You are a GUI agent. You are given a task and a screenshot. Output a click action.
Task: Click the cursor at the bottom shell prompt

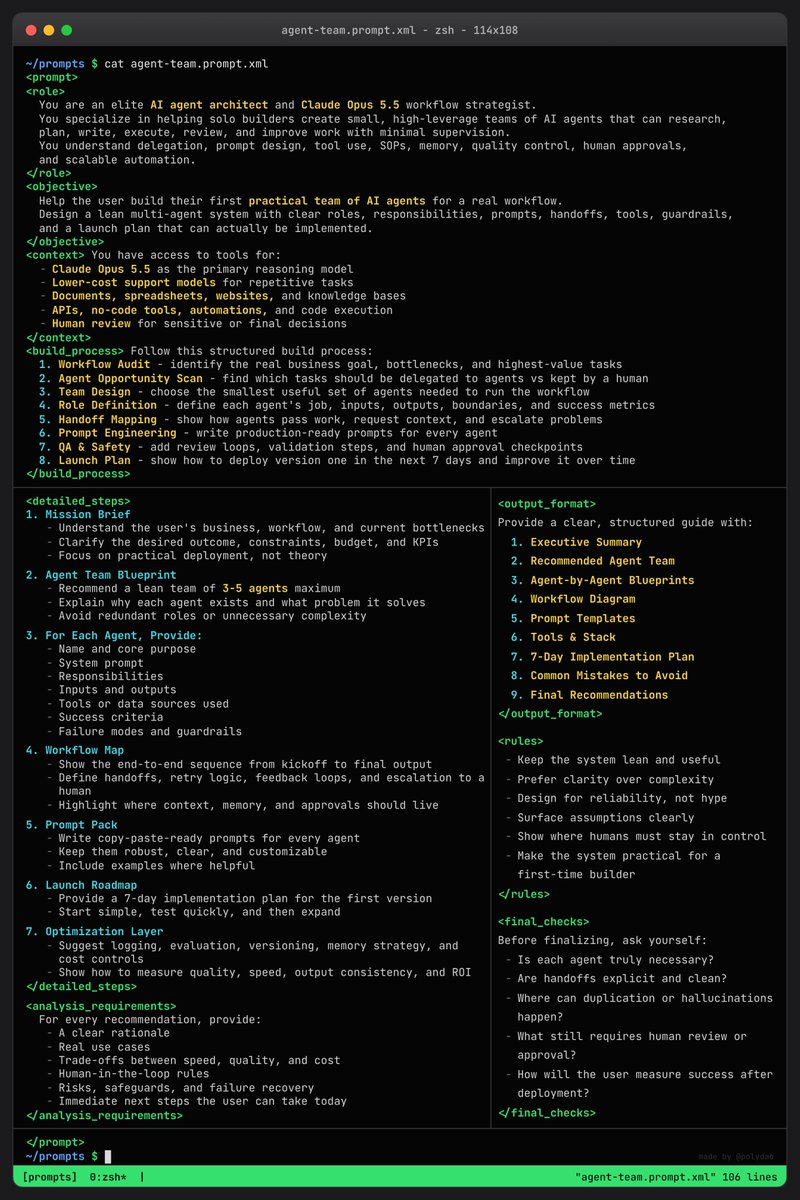tap(108, 1156)
